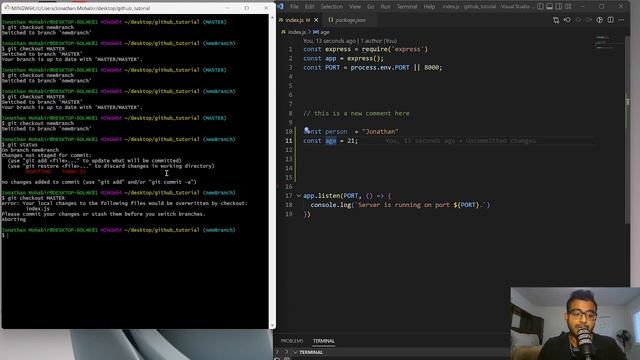Switch to the PROBLEMS panel tab
The width and height of the screenshot is (640, 360).
pos(291,341)
